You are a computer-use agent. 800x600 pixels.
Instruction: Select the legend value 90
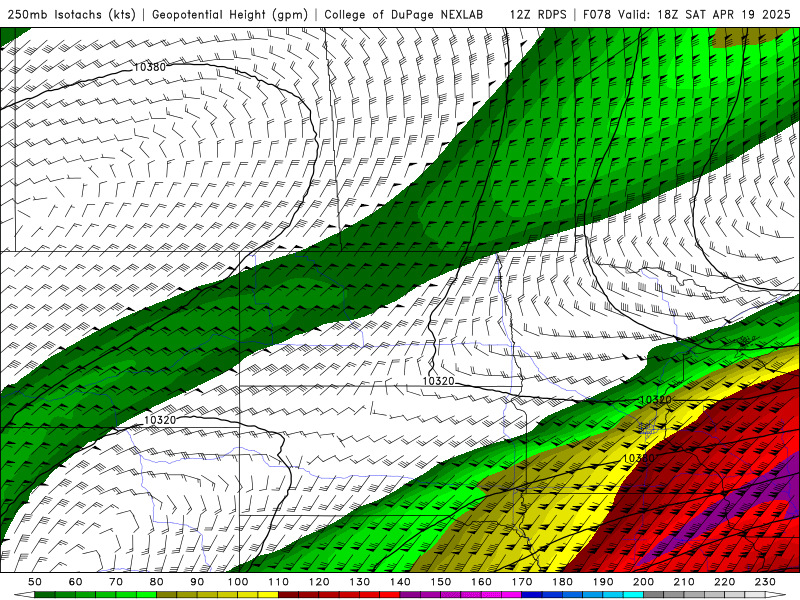(x=197, y=582)
